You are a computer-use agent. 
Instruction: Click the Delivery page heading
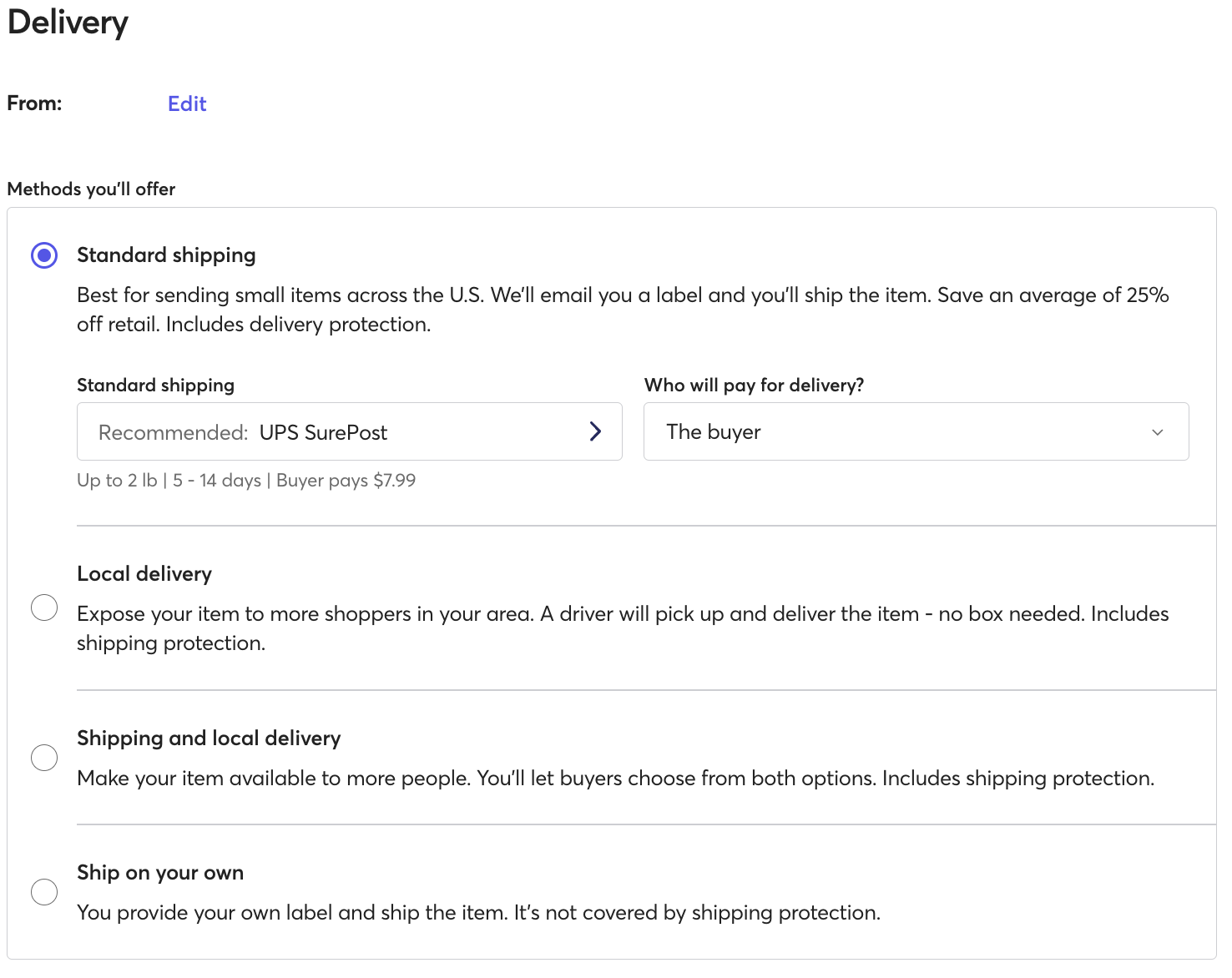(68, 23)
